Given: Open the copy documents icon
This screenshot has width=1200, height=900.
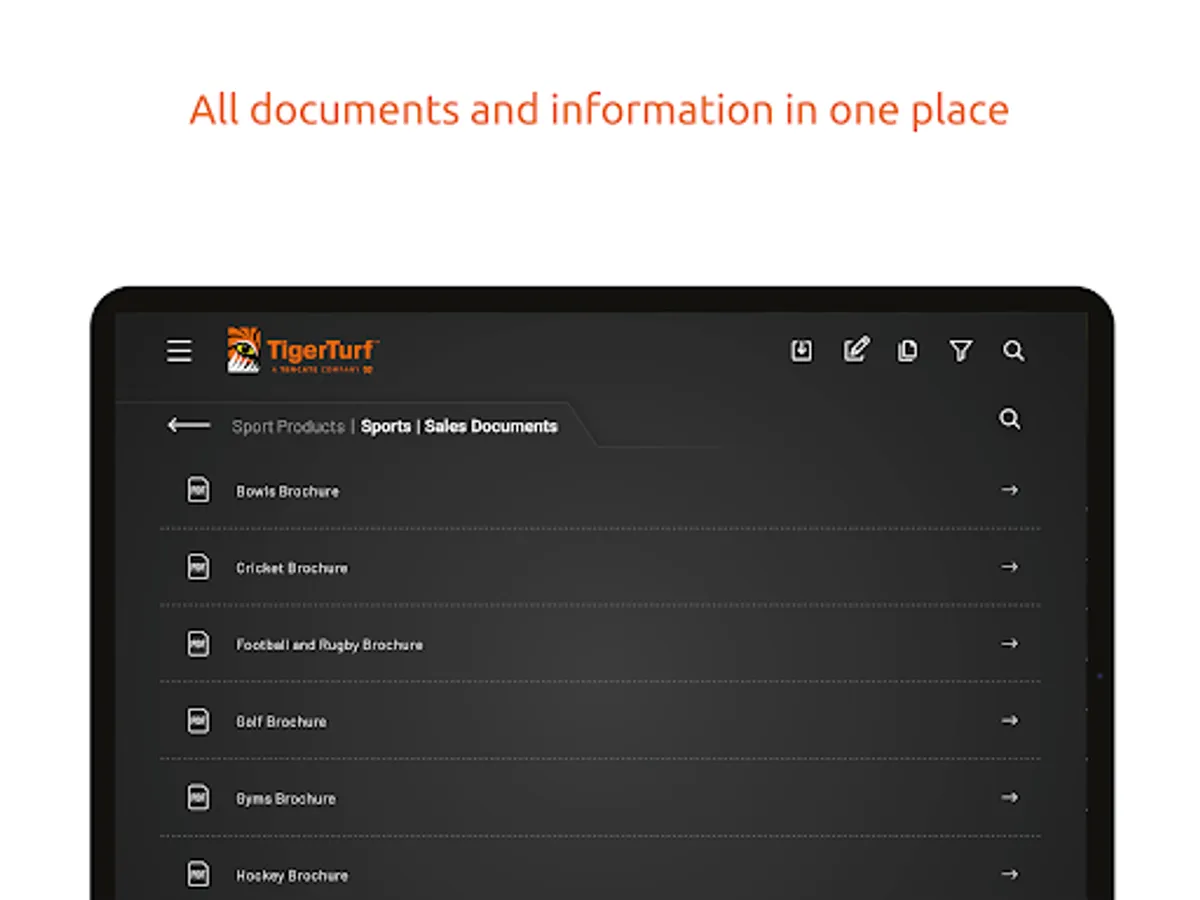Looking at the screenshot, I should click(x=907, y=351).
